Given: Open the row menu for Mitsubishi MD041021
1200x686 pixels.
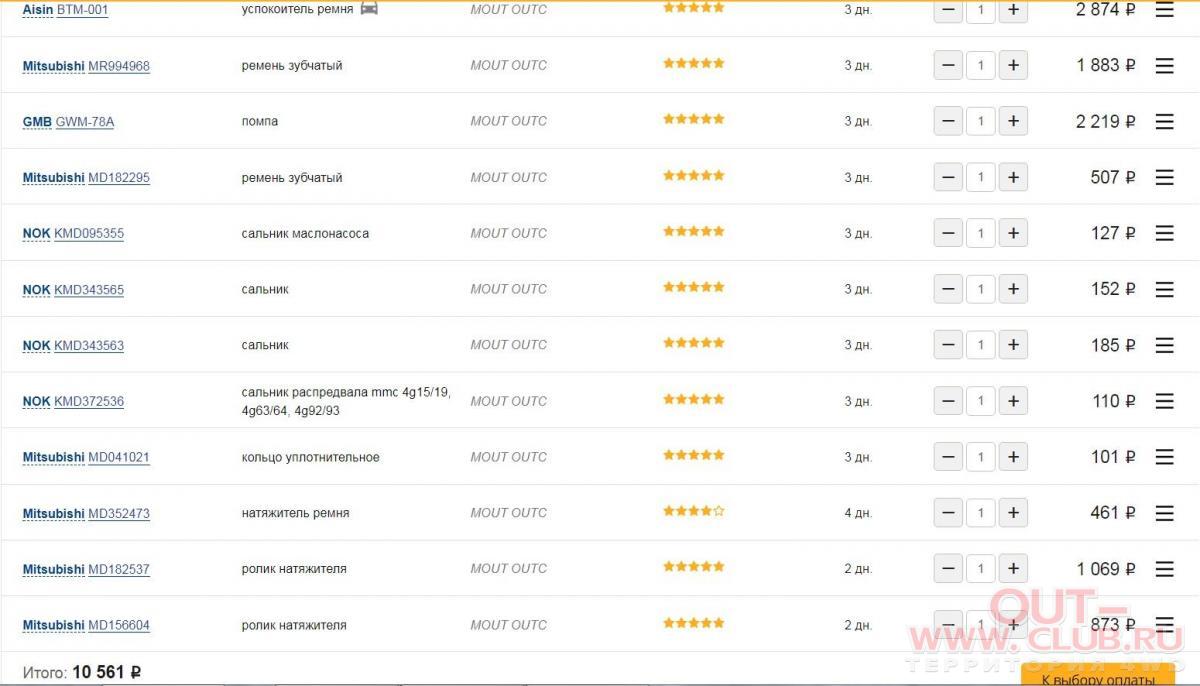Looking at the screenshot, I should (x=1164, y=457).
